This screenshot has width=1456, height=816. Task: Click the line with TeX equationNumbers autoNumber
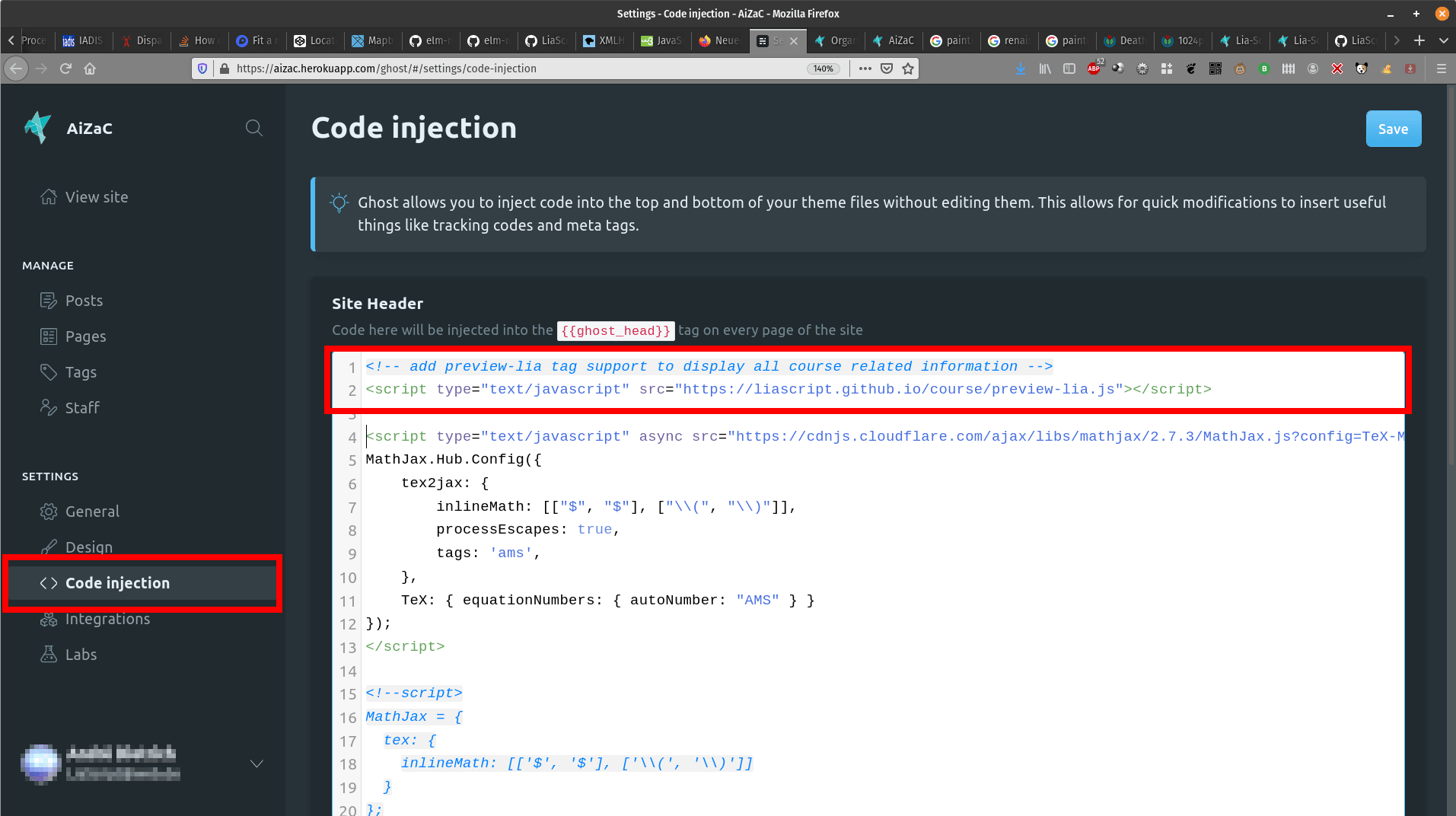[x=607, y=601]
